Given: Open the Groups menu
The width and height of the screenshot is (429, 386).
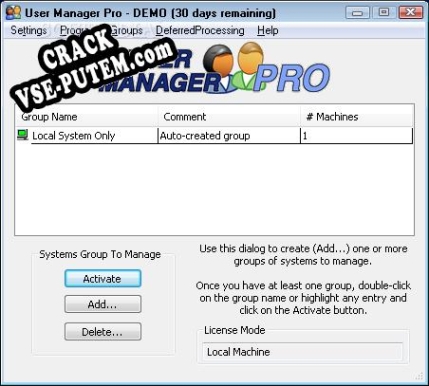Looking at the screenshot, I should coord(126,30).
